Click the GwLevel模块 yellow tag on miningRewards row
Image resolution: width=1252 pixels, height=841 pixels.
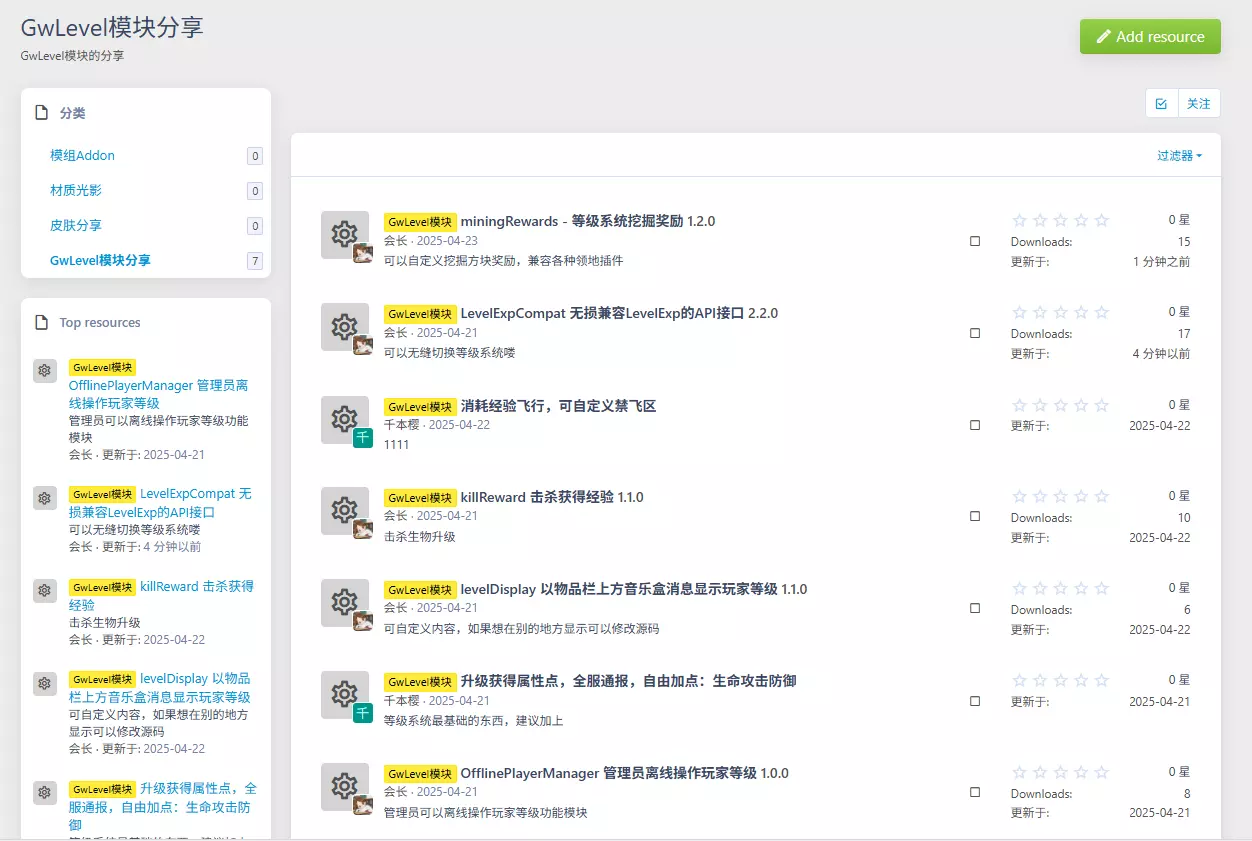[420, 222]
